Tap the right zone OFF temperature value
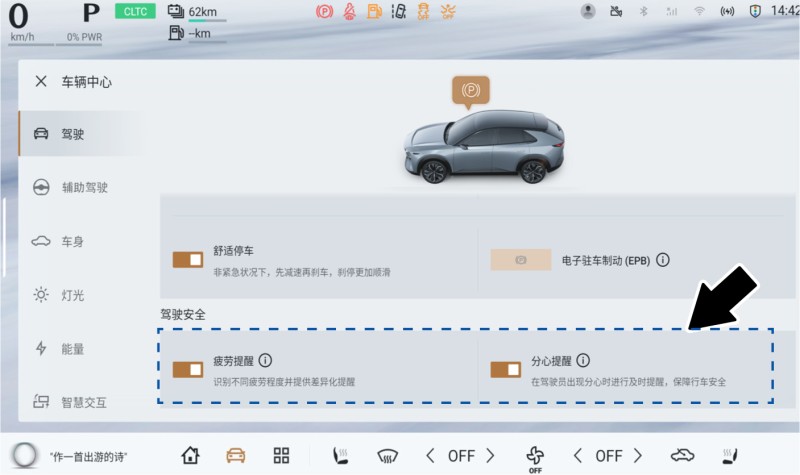The height and width of the screenshot is (475, 800). click(609, 456)
